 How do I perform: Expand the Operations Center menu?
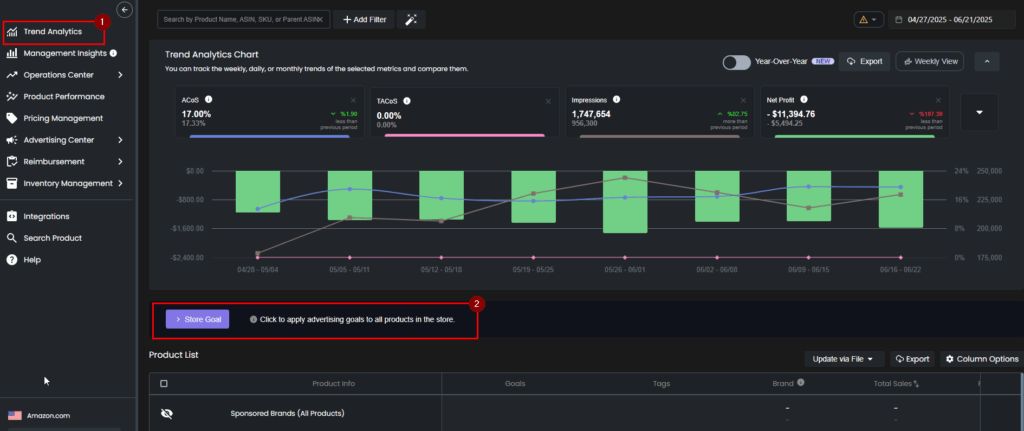click(120, 75)
